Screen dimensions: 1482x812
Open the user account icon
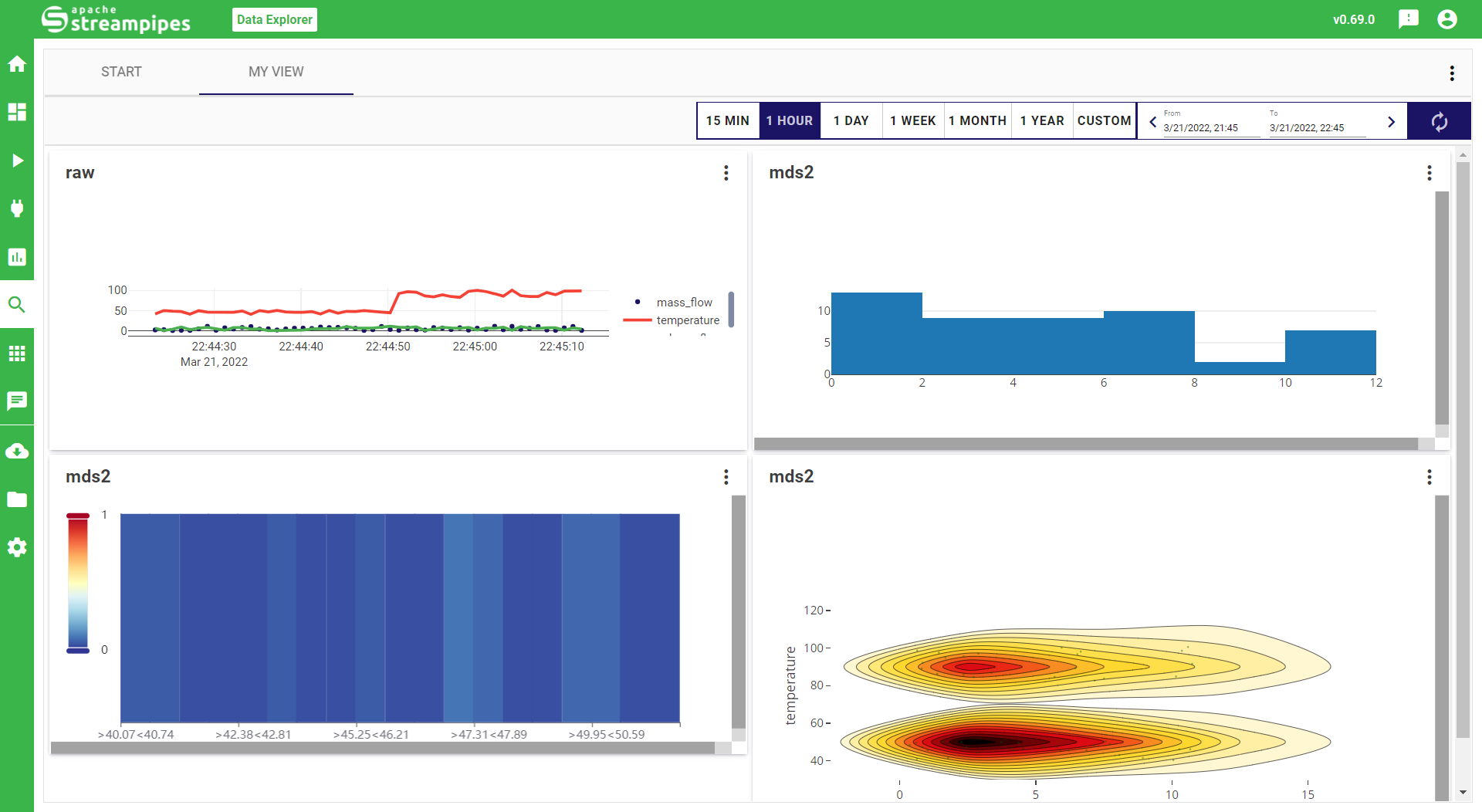pyautogui.click(x=1447, y=19)
